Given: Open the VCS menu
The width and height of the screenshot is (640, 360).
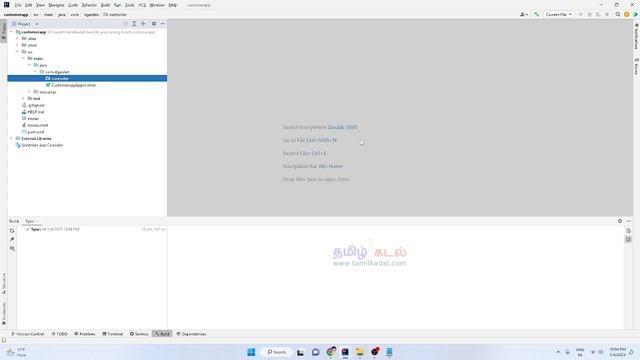Looking at the screenshot, I should click(x=142, y=5).
